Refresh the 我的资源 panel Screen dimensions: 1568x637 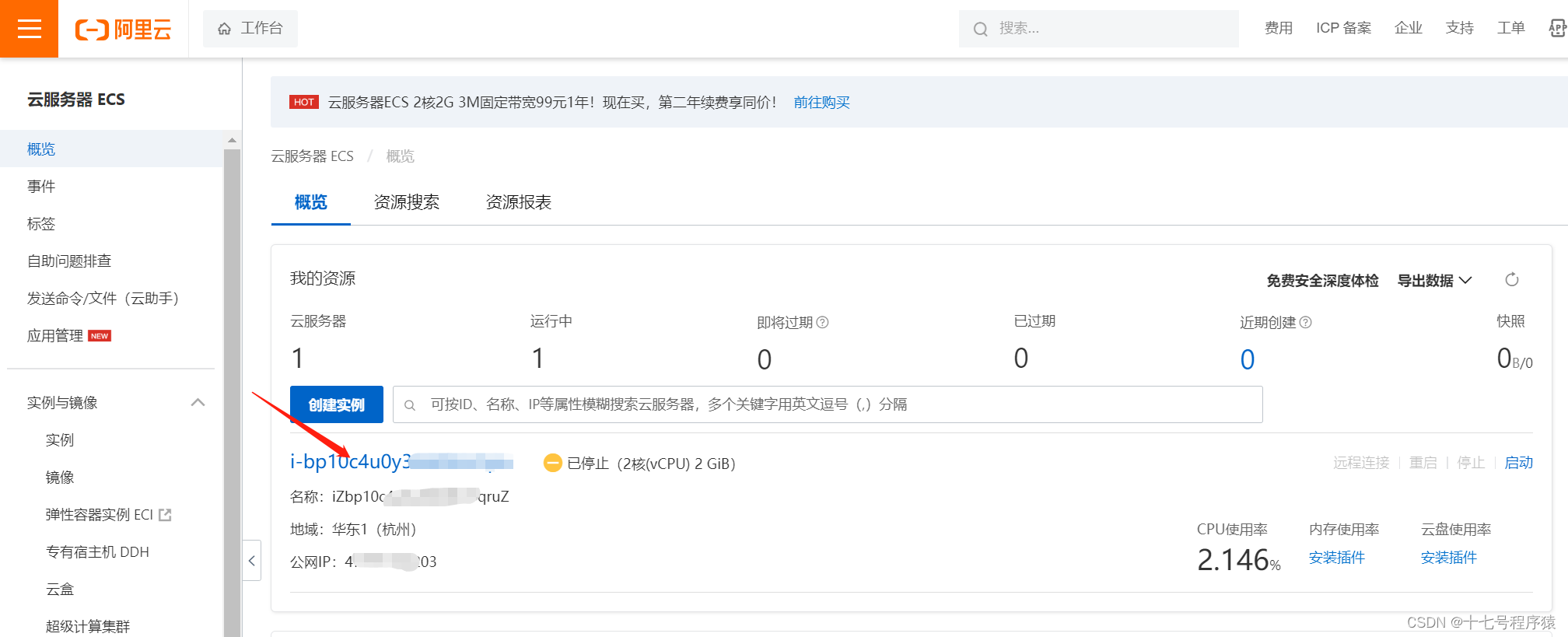click(1511, 280)
